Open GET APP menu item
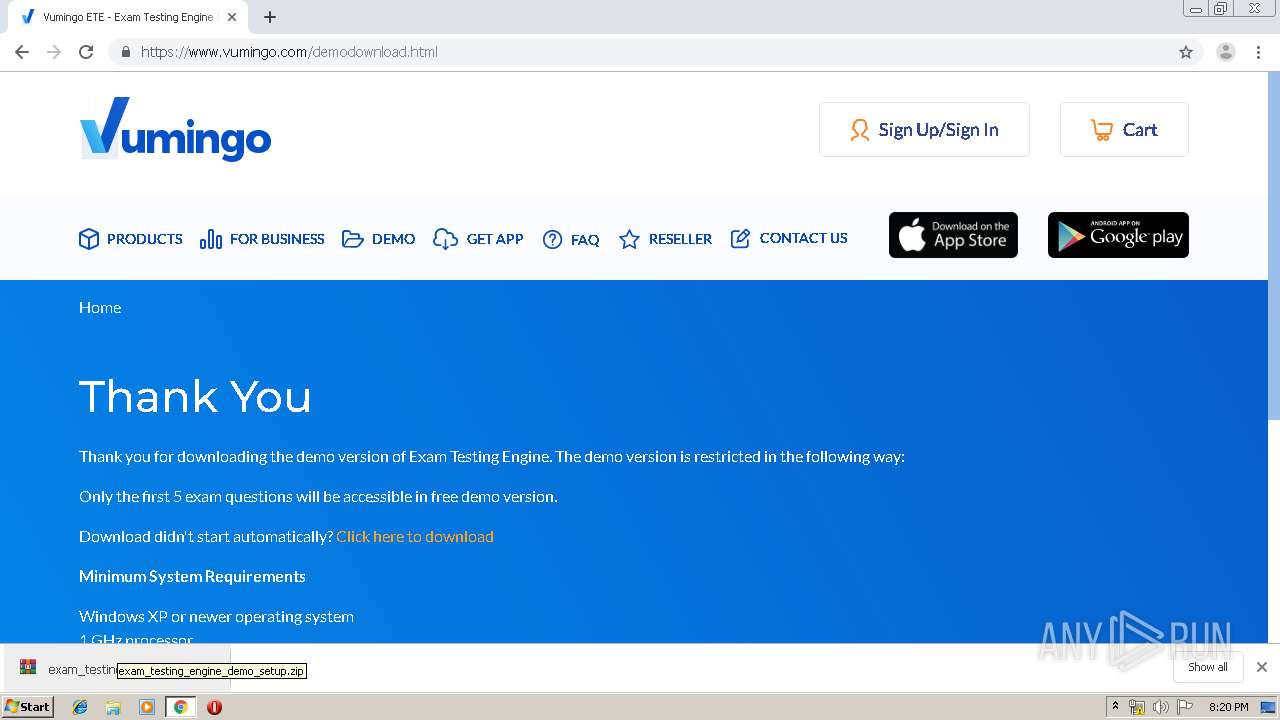Viewport: 1280px width, 720px height. click(478, 239)
